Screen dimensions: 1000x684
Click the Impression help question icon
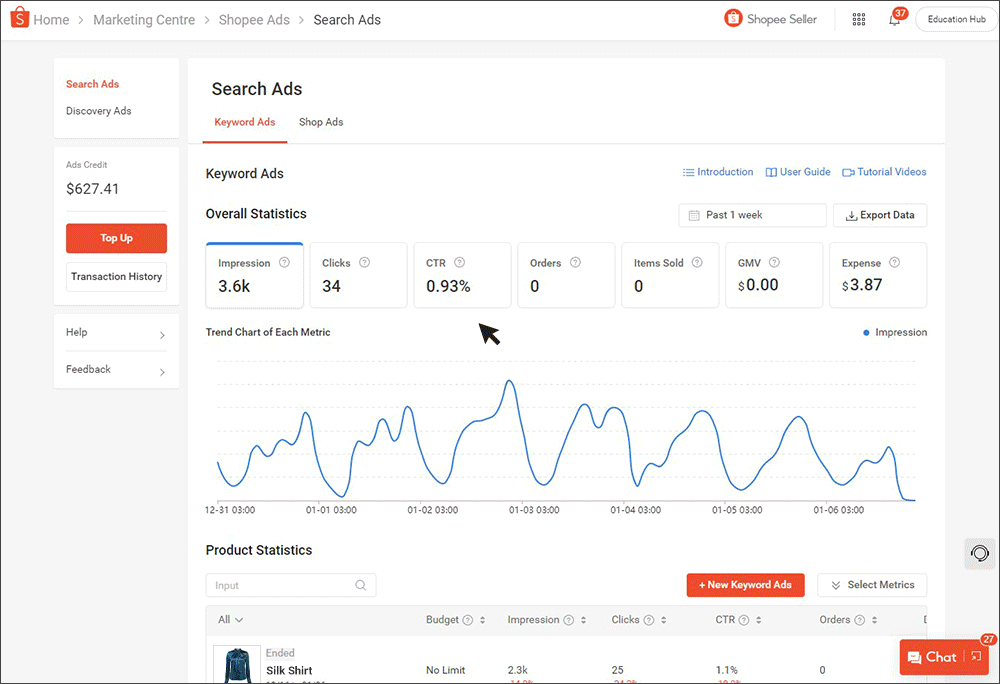tap(284, 262)
